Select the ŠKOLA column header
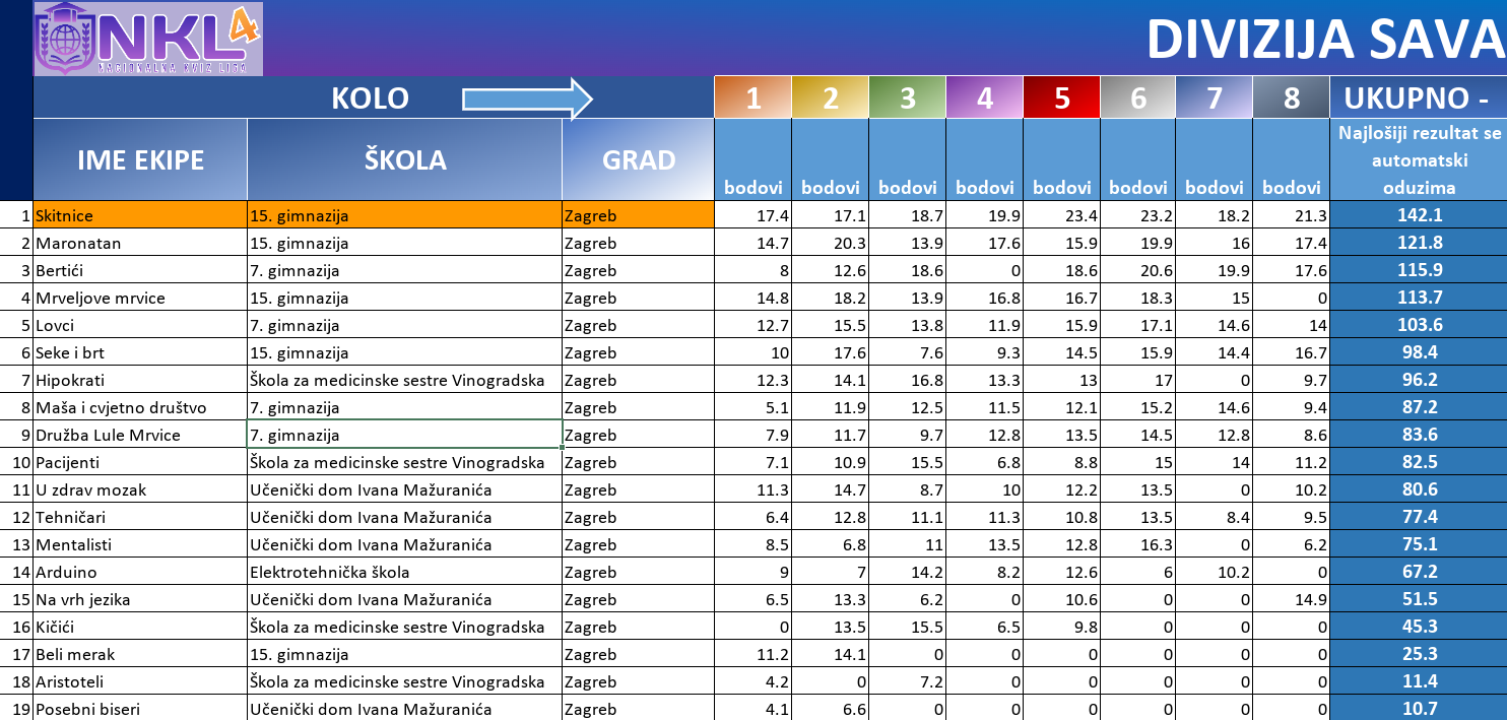 tap(404, 160)
